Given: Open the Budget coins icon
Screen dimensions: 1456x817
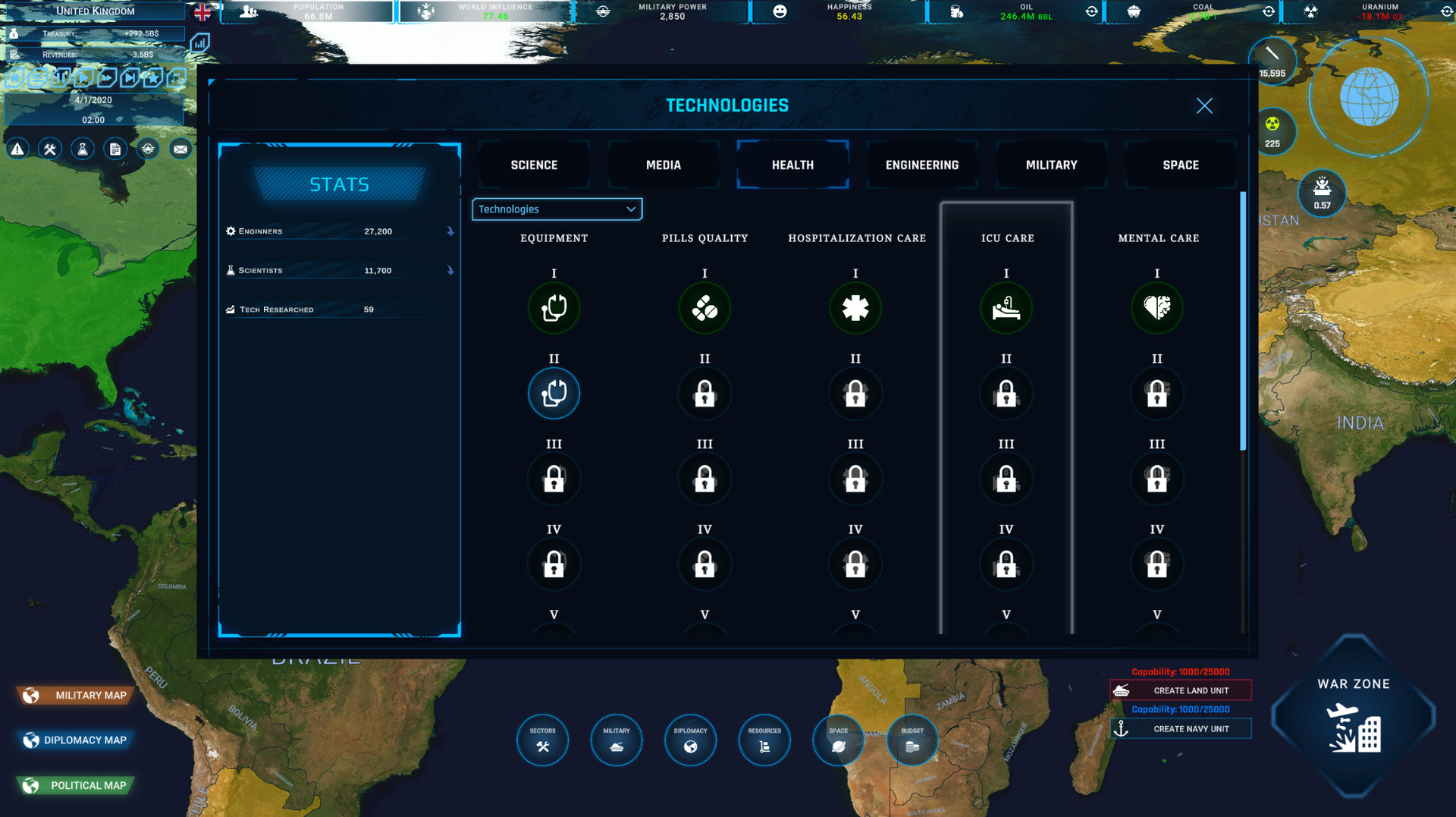Looking at the screenshot, I should (912, 740).
